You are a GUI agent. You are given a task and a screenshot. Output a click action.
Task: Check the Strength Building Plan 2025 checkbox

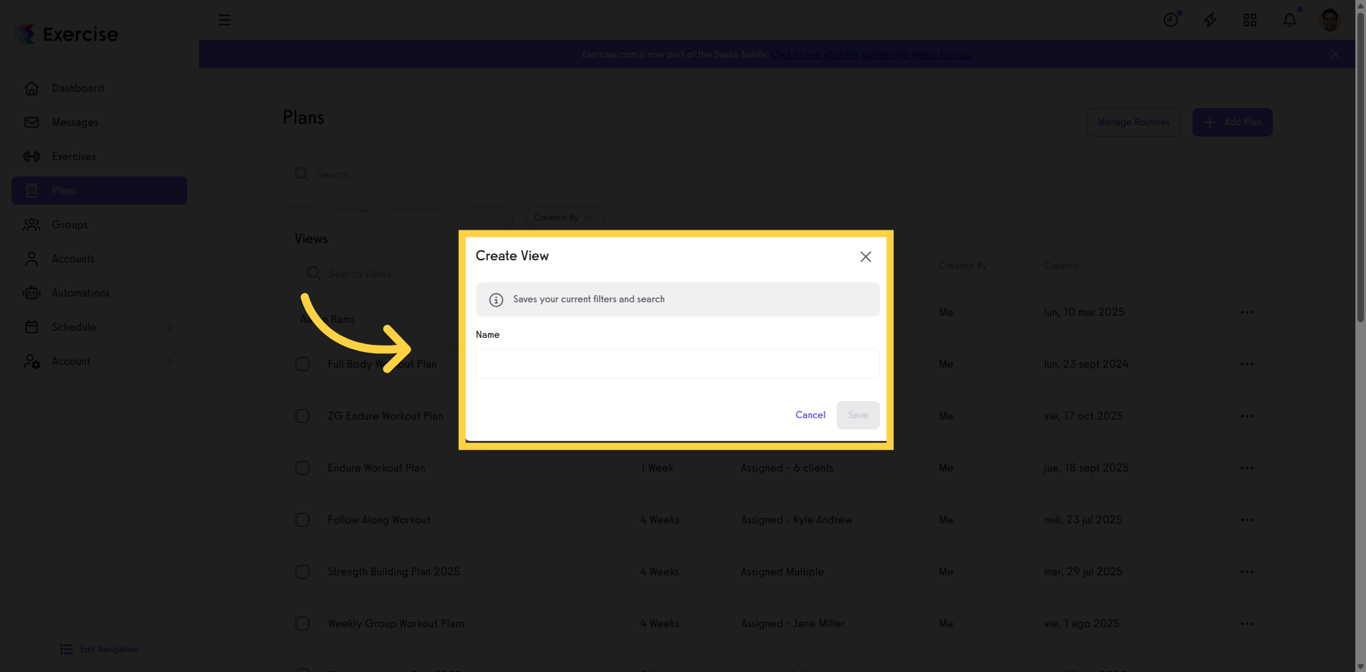(x=302, y=572)
